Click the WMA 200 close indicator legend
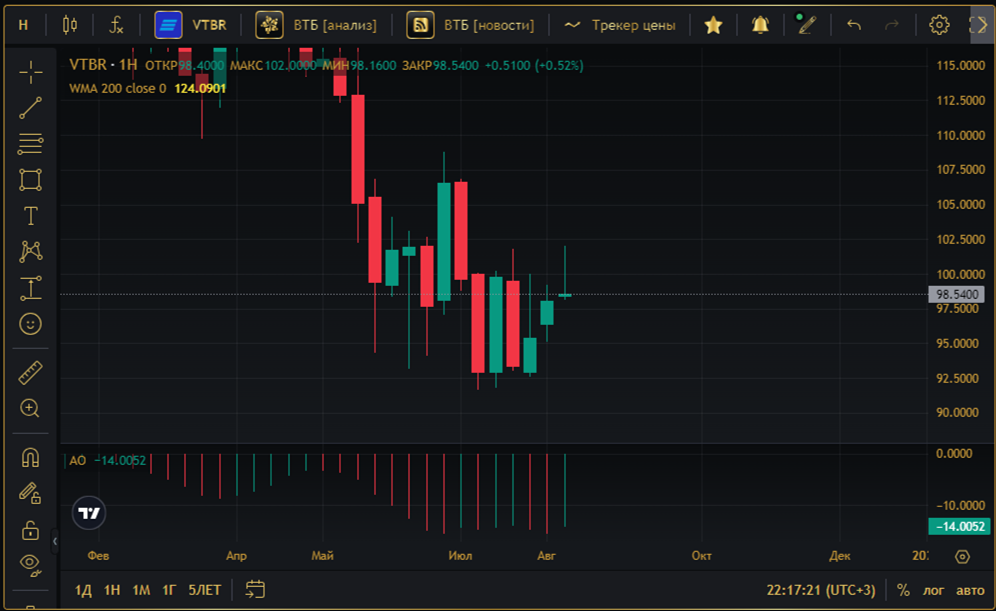This screenshot has width=996, height=611. tap(118, 88)
